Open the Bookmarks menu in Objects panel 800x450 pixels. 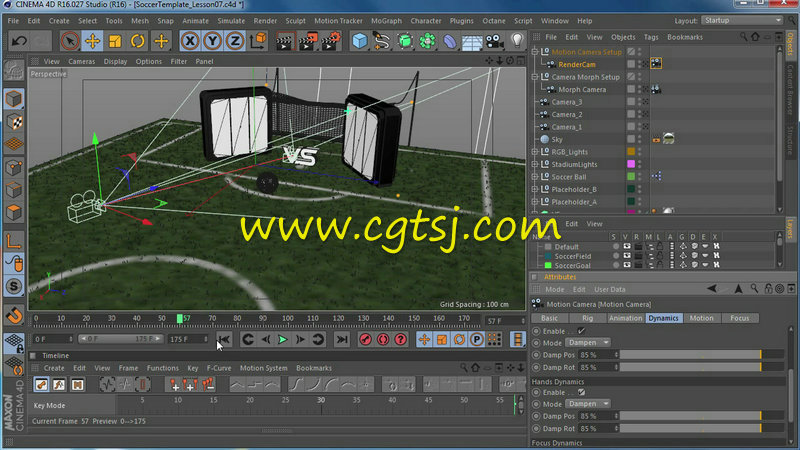(x=685, y=37)
